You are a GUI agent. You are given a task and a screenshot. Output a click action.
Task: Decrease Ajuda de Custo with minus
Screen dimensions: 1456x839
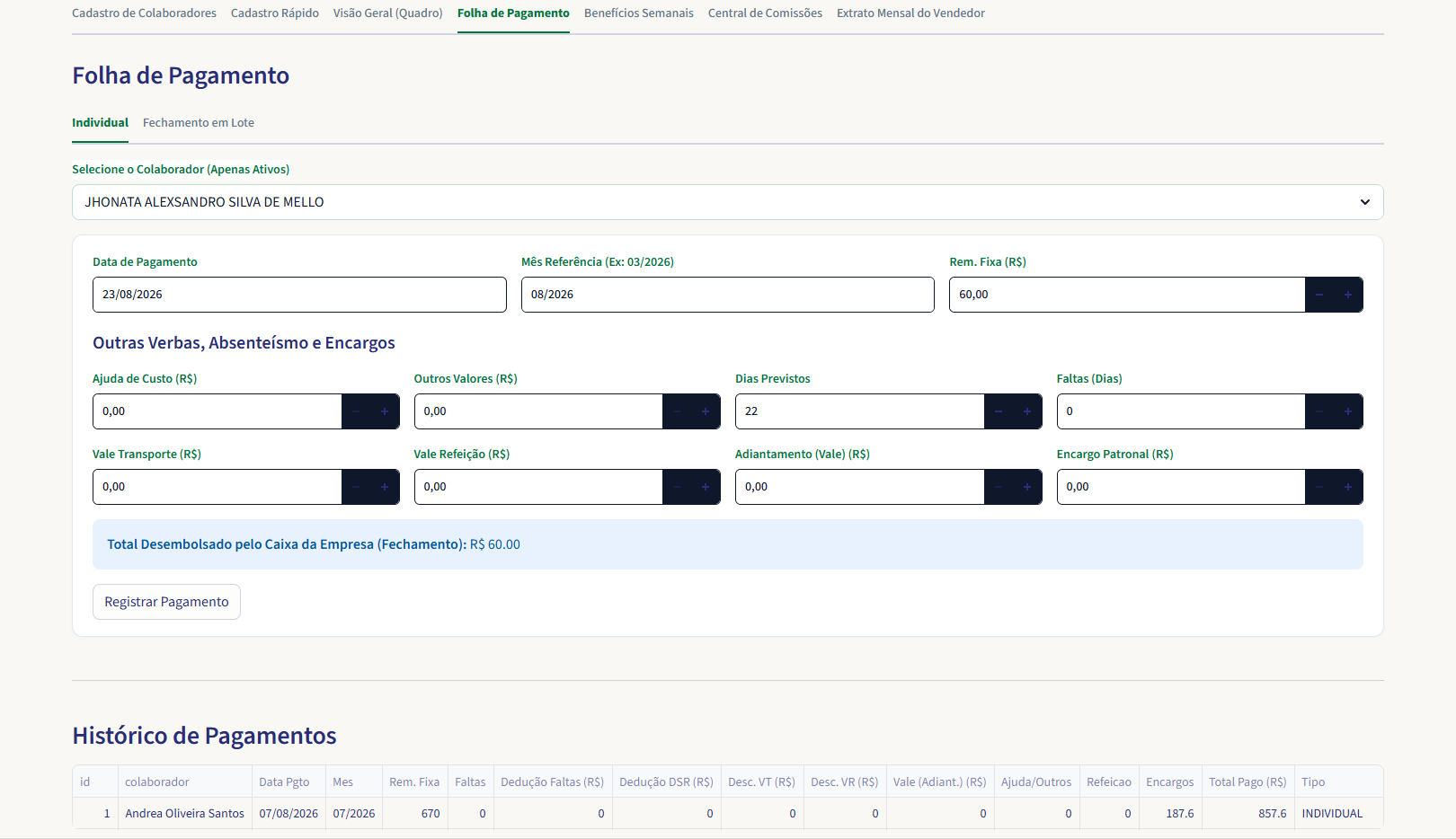tap(356, 411)
